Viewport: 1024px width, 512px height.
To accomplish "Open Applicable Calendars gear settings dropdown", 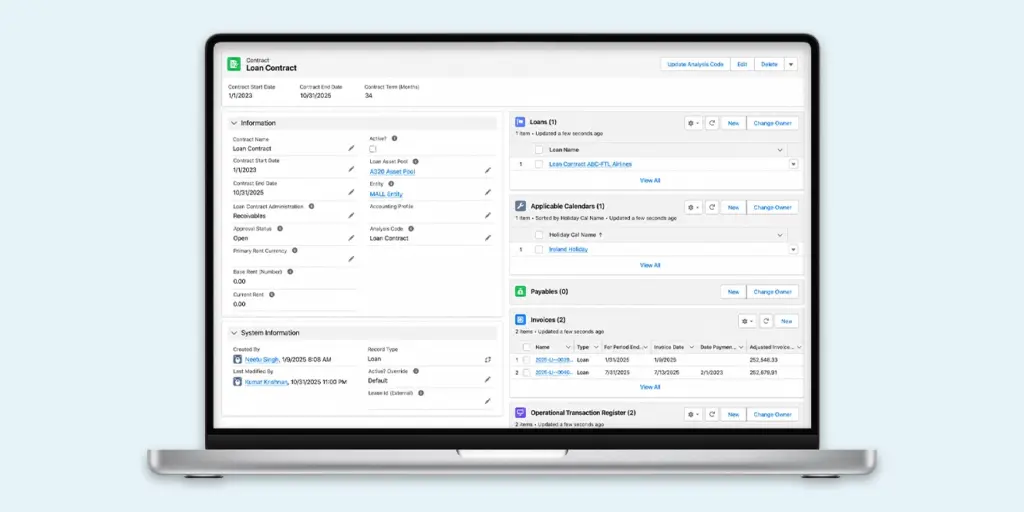I will click(694, 207).
